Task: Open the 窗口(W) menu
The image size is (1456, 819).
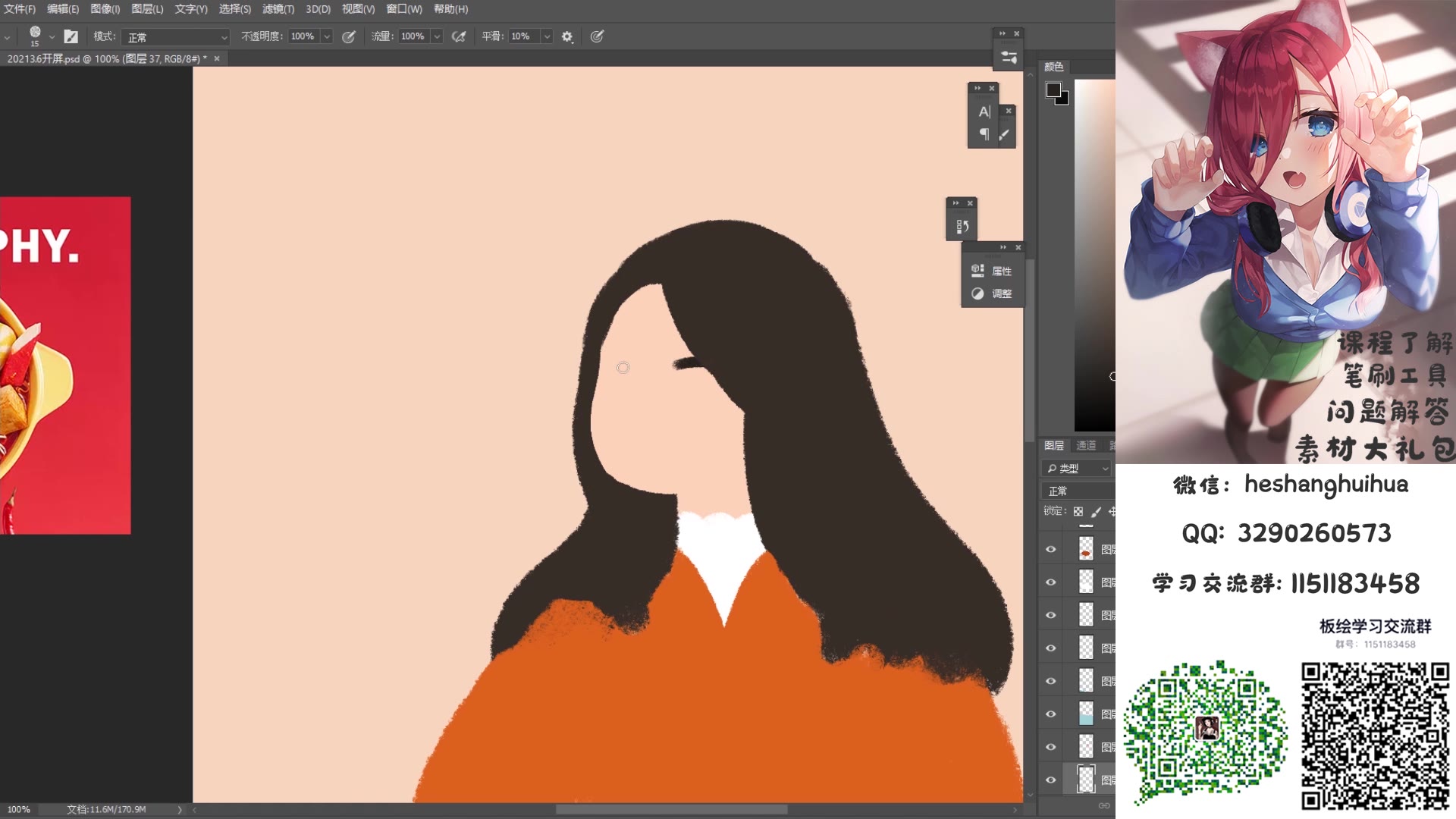Action: point(404,9)
